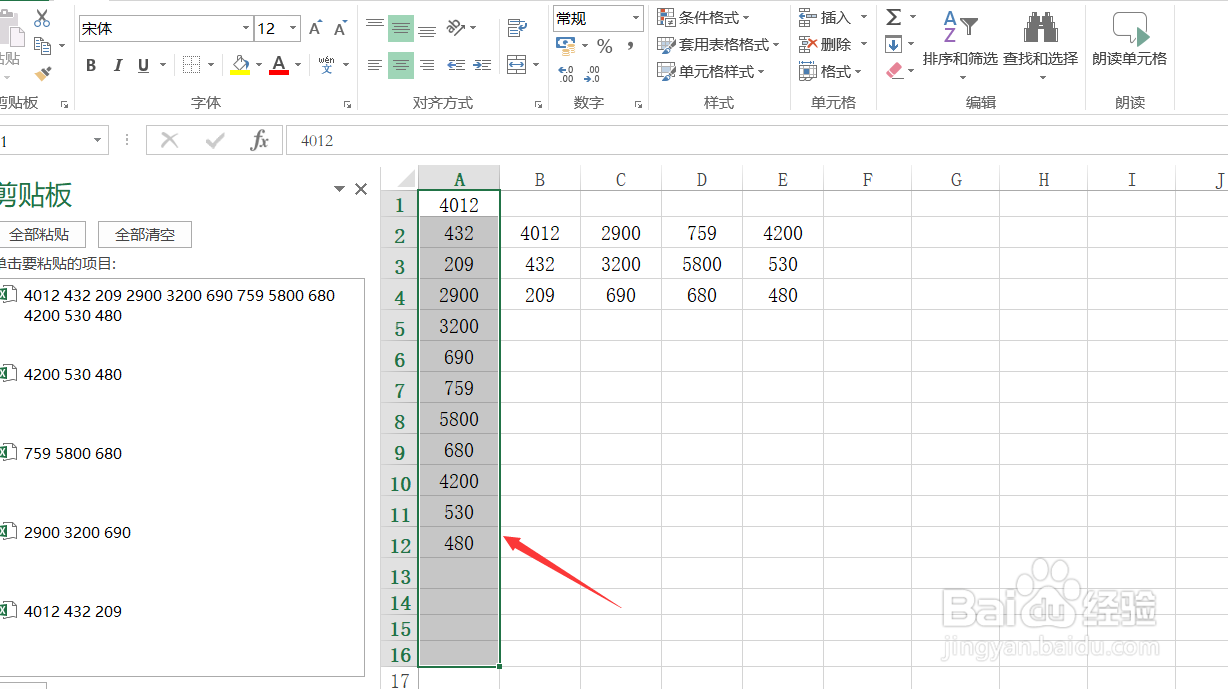Paste clipboard item 759 5800 680

[x=73, y=454]
